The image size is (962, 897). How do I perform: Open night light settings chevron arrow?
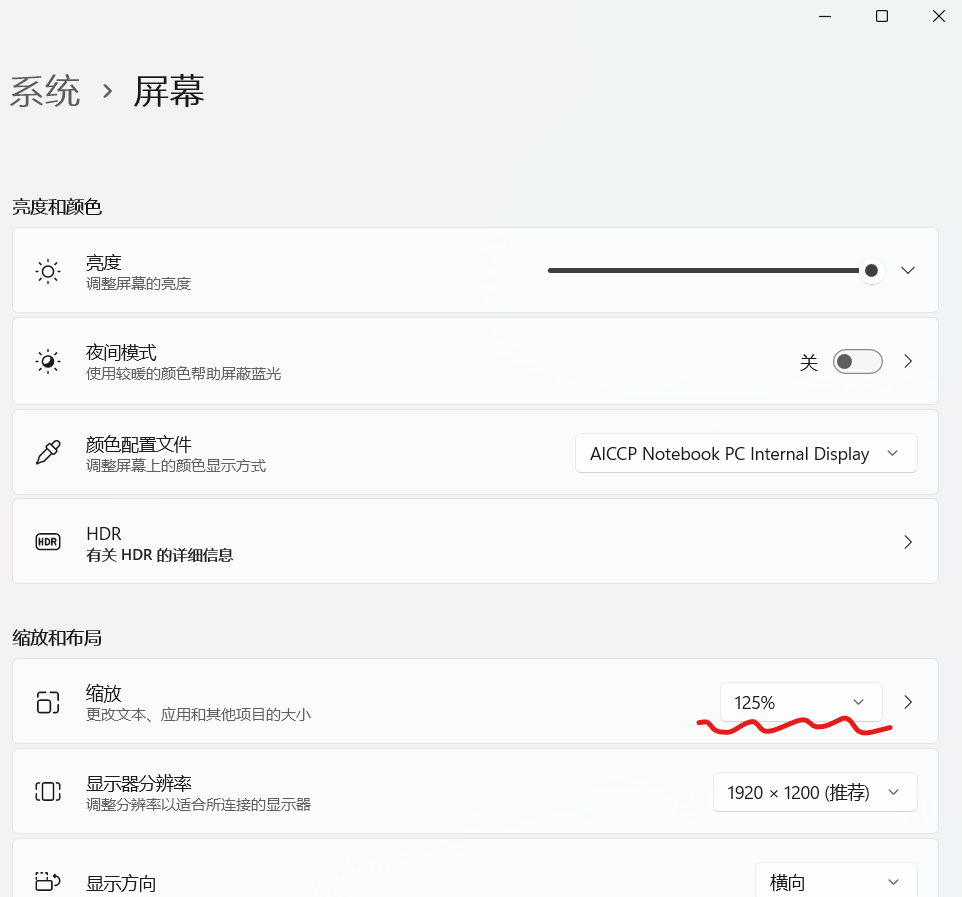point(909,361)
